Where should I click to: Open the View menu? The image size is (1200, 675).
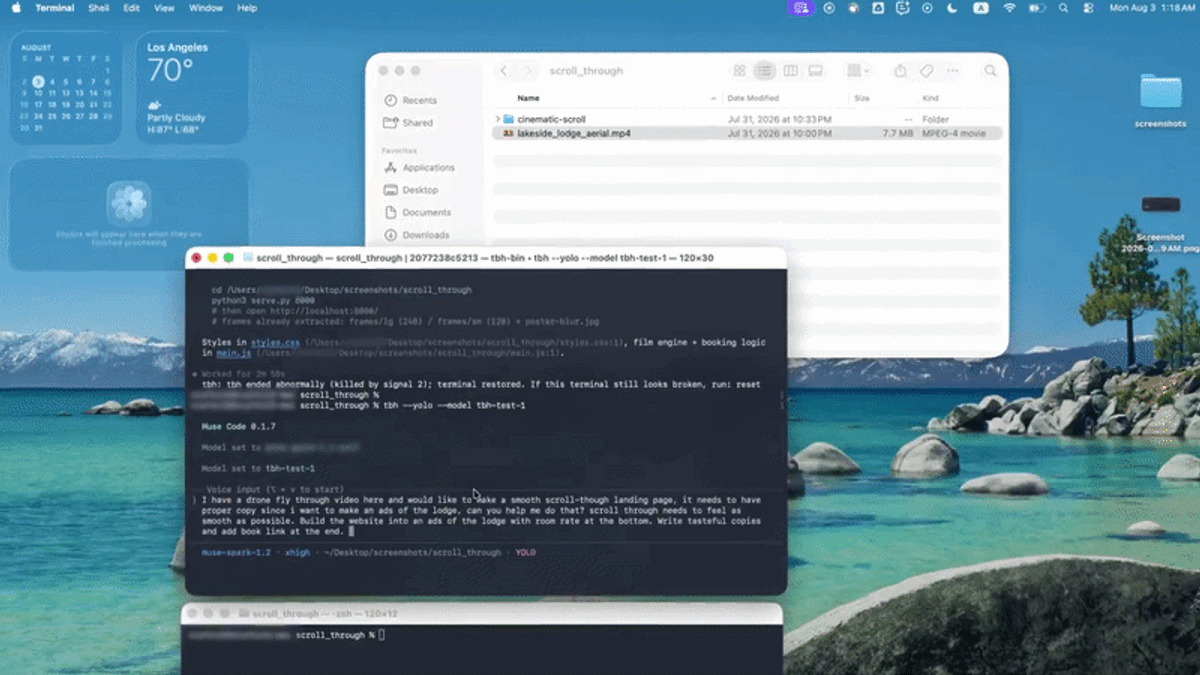point(164,8)
